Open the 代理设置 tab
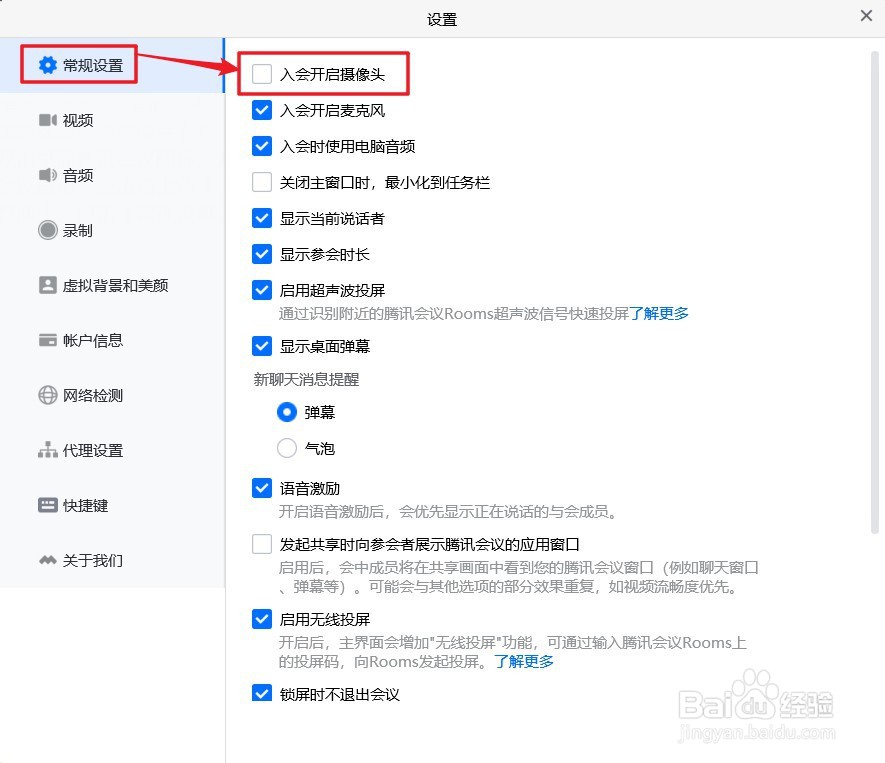This screenshot has width=885, height=763. click(x=112, y=450)
